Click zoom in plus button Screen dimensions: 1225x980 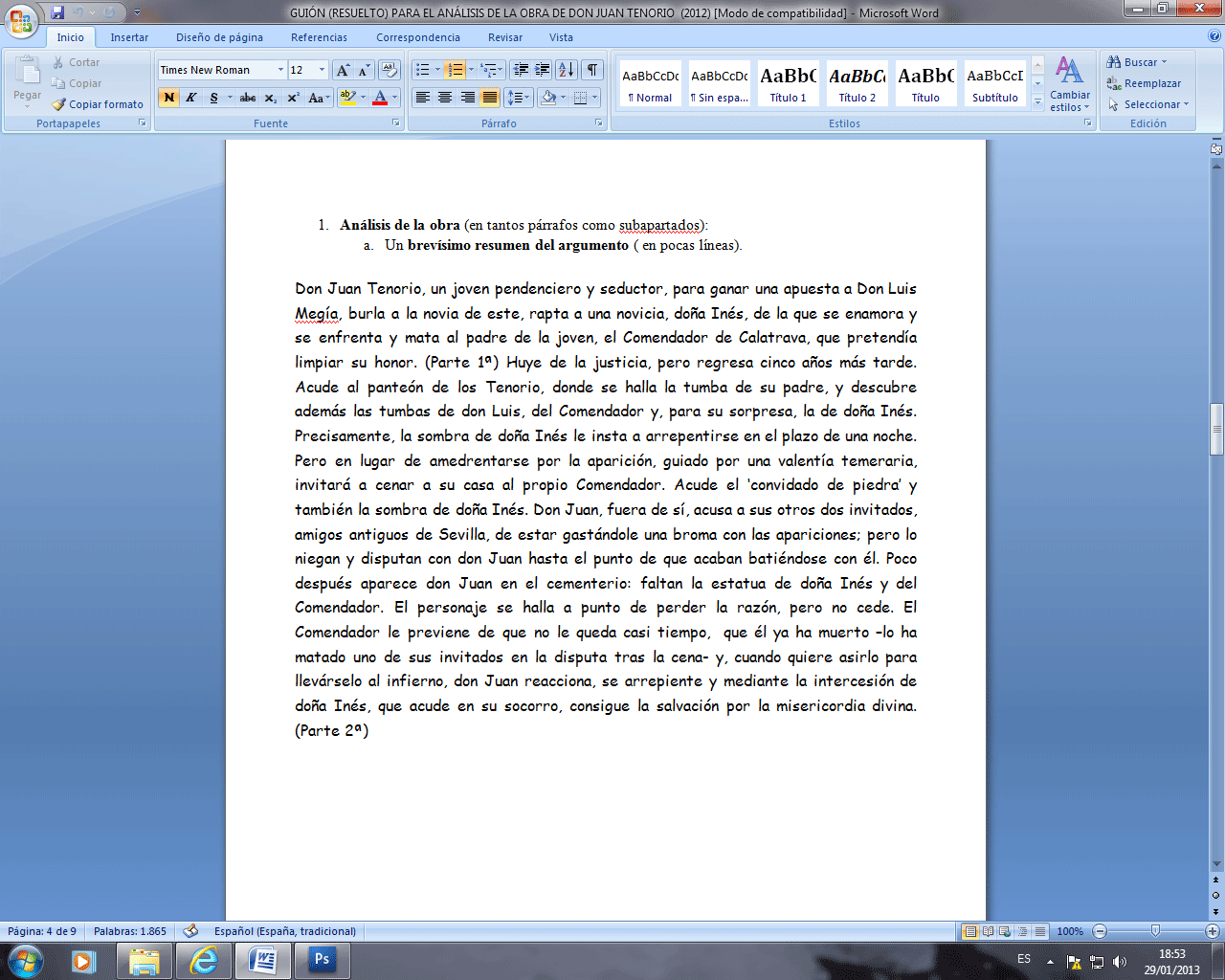[x=1213, y=931]
